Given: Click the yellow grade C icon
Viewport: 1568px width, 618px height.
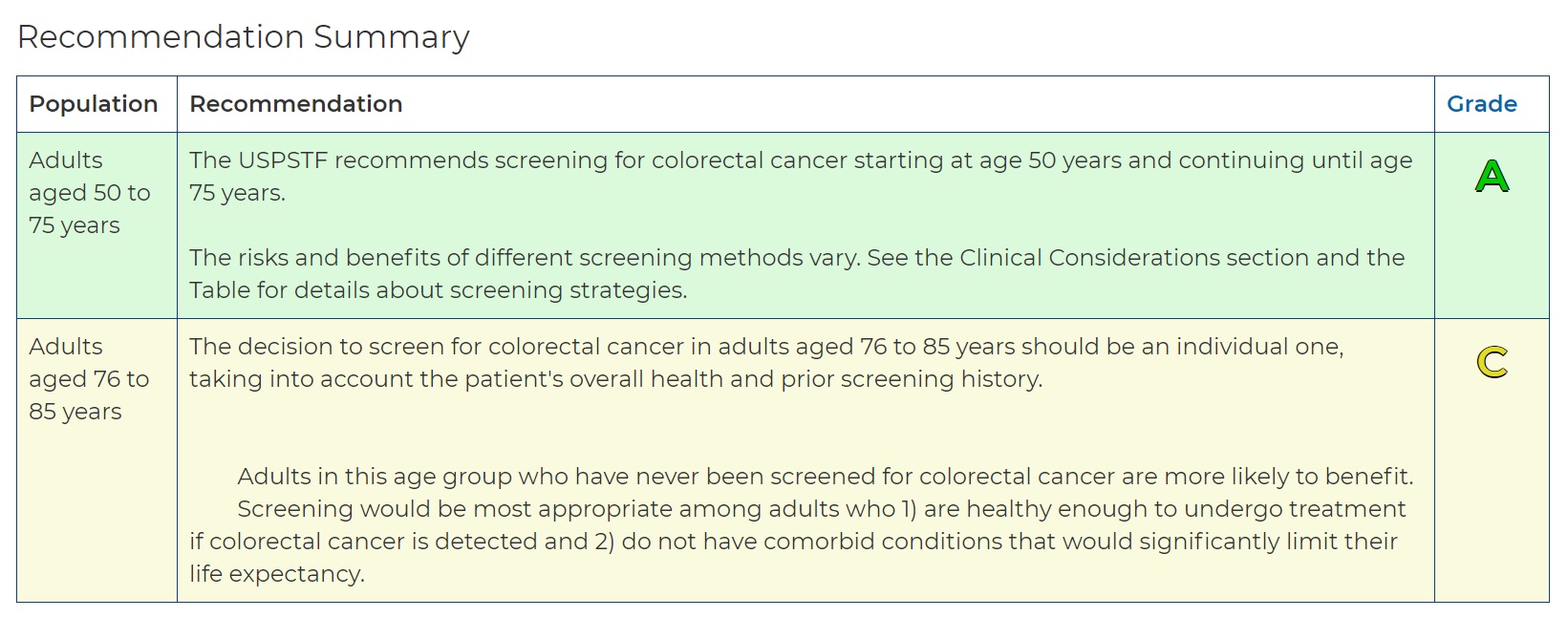Looking at the screenshot, I should [1492, 362].
